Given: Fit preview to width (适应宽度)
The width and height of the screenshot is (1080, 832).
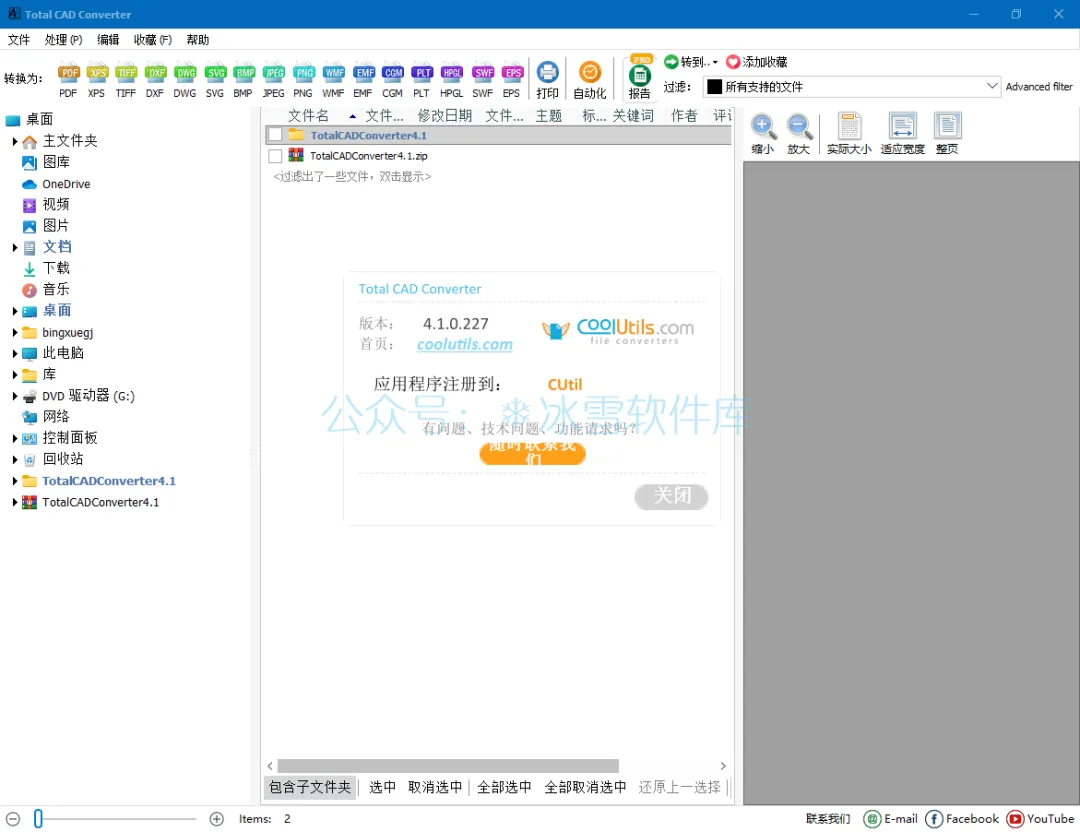Looking at the screenshot, I should 902,134.
